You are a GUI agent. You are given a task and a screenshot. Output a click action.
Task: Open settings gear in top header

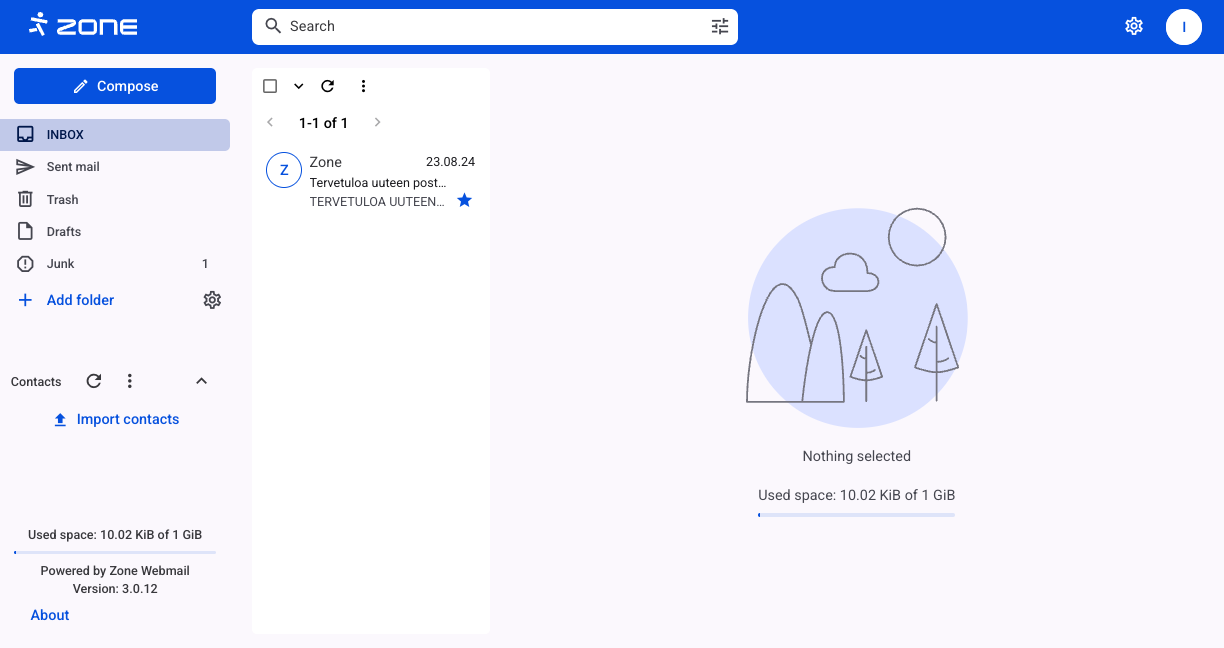[1134, 27]
